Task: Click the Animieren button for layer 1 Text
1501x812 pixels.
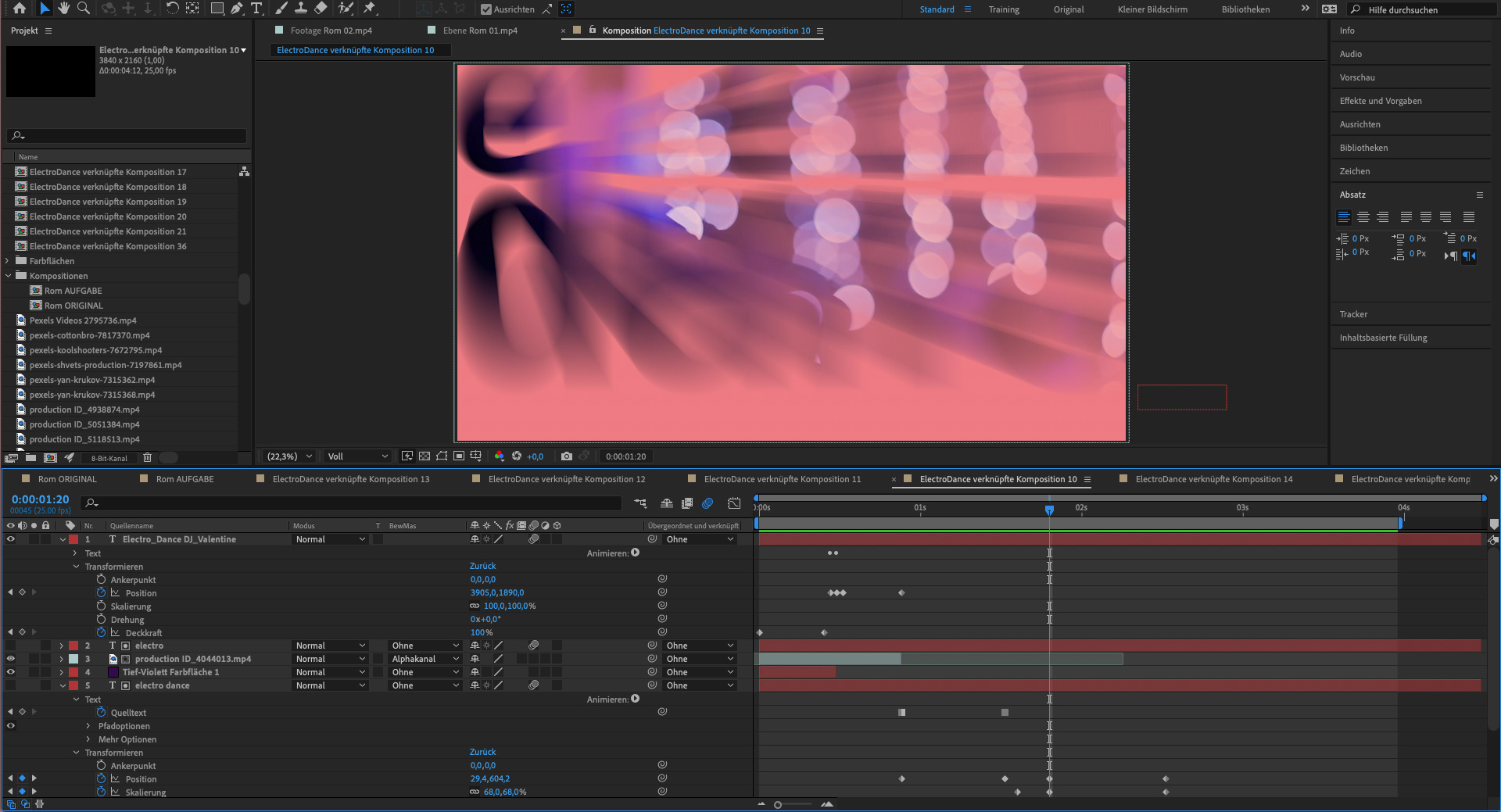Action: 636,553
